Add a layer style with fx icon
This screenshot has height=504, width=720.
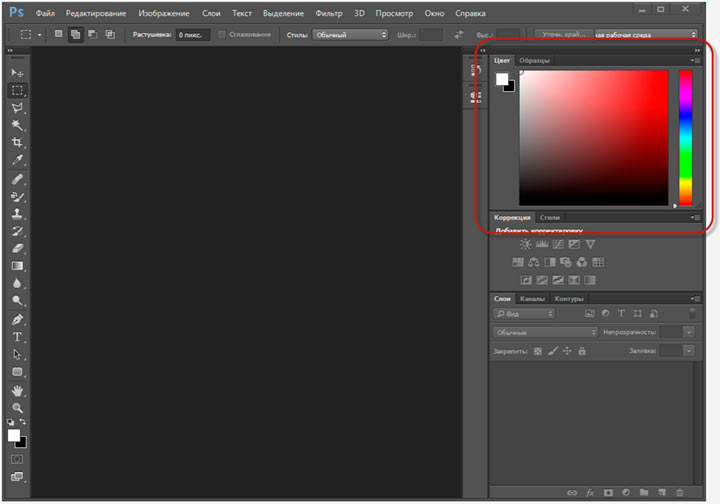590,493
